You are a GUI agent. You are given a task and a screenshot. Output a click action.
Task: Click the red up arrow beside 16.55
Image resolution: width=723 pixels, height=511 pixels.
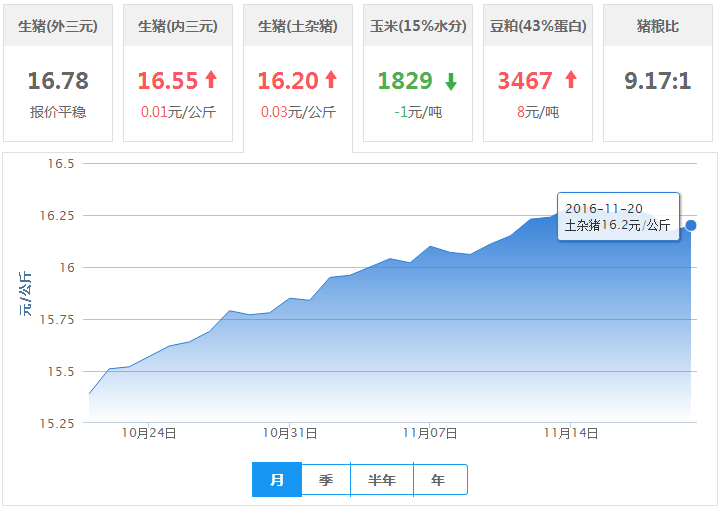[210, 80]
